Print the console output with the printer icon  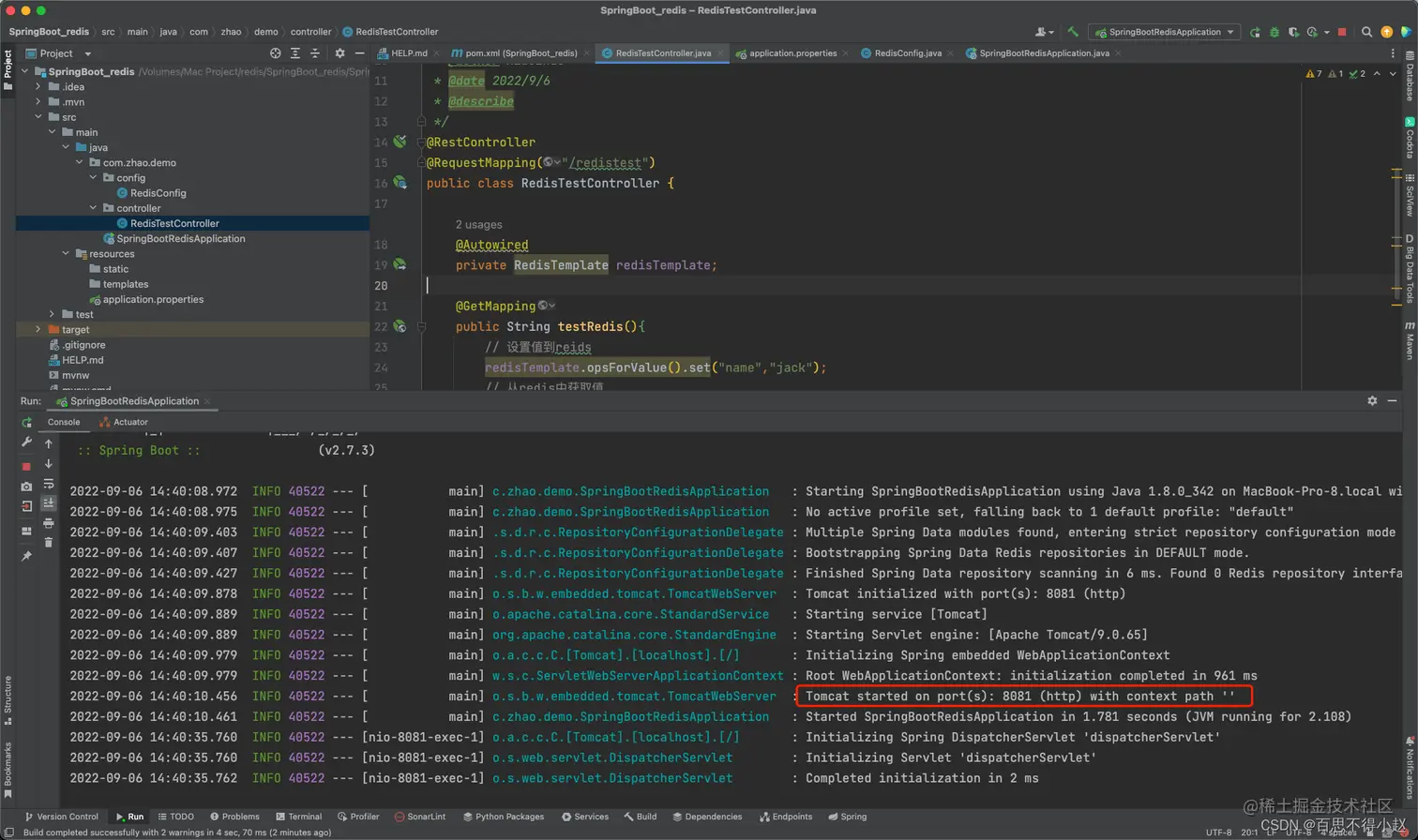click(49, 523)
